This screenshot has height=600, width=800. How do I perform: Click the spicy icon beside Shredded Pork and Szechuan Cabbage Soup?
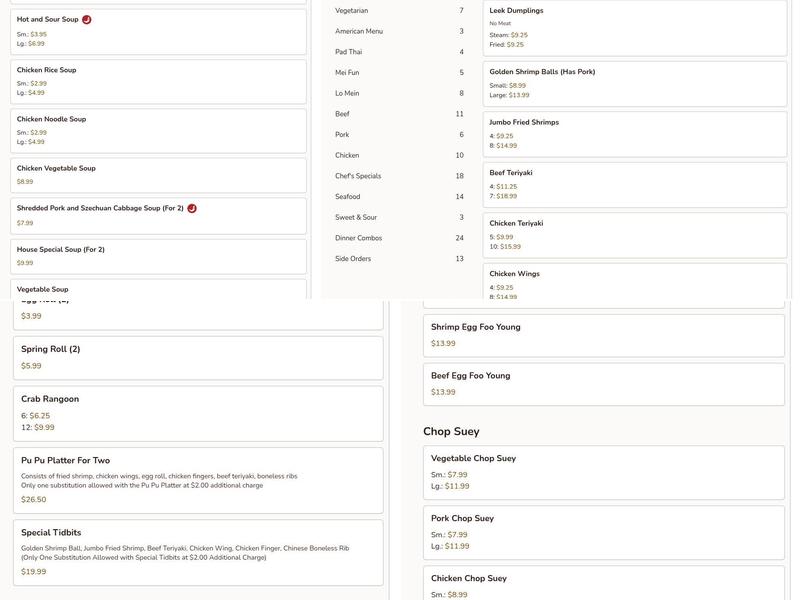pos(192,208)
